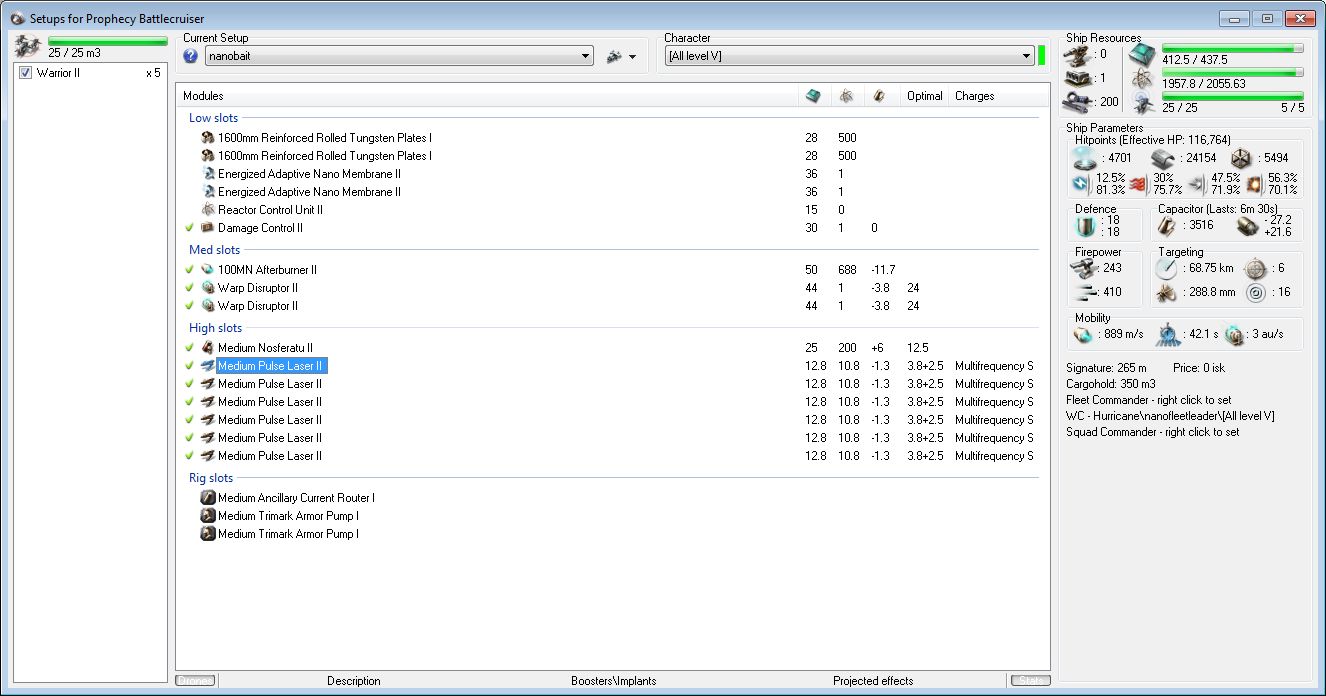Click the thermal resistance flame icon
The image size is (1326, 696).
[1137, 183]
